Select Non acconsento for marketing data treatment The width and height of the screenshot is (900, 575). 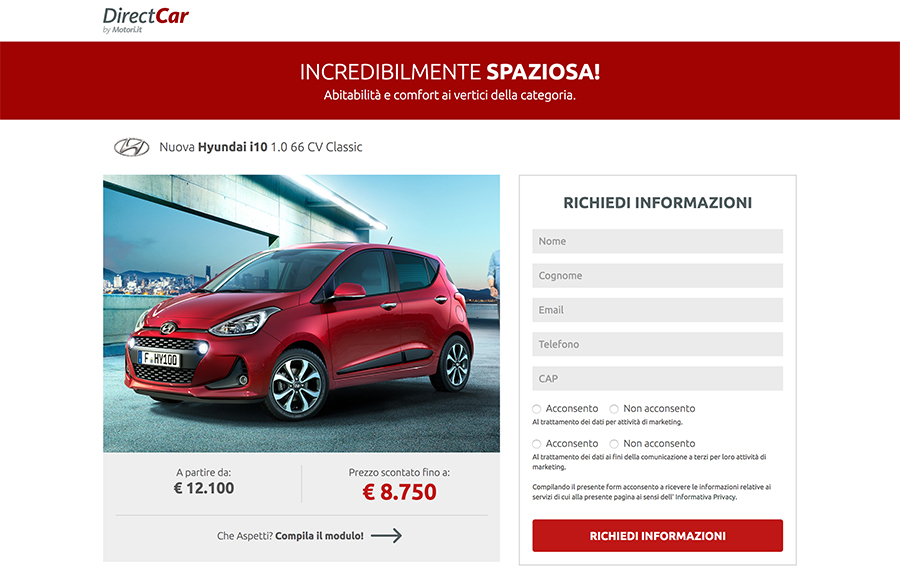[x=614, y=409]
